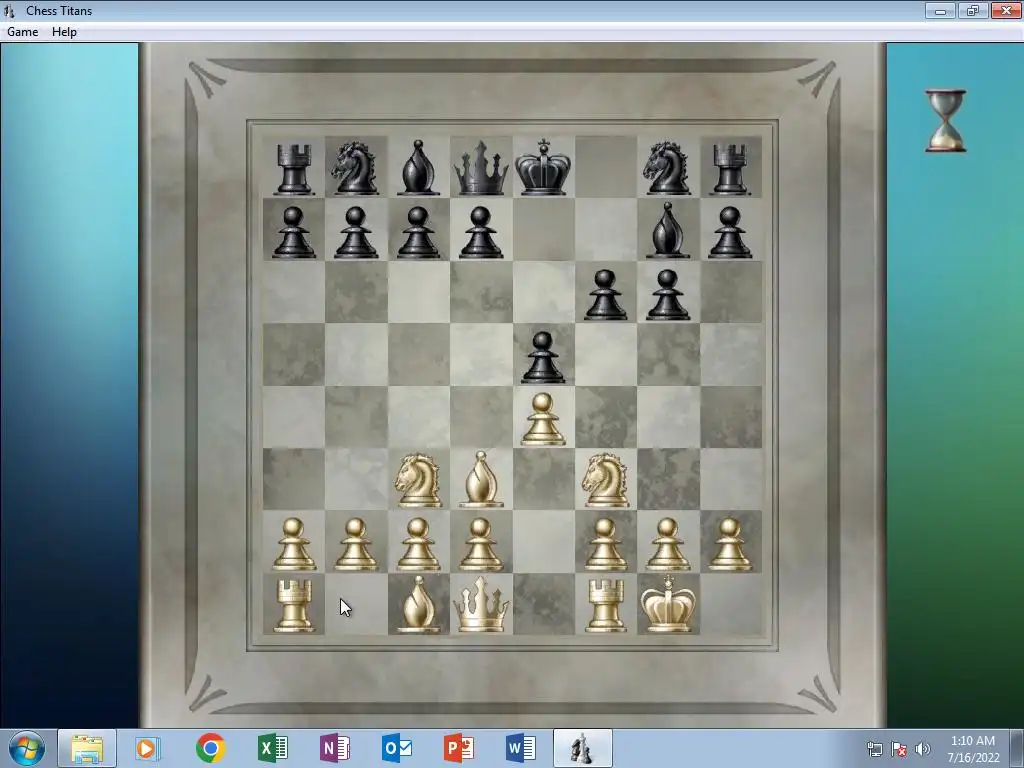Screen dimensions: 1024x768
Task: Select the white bishop on c1
Action: point(418,605)
